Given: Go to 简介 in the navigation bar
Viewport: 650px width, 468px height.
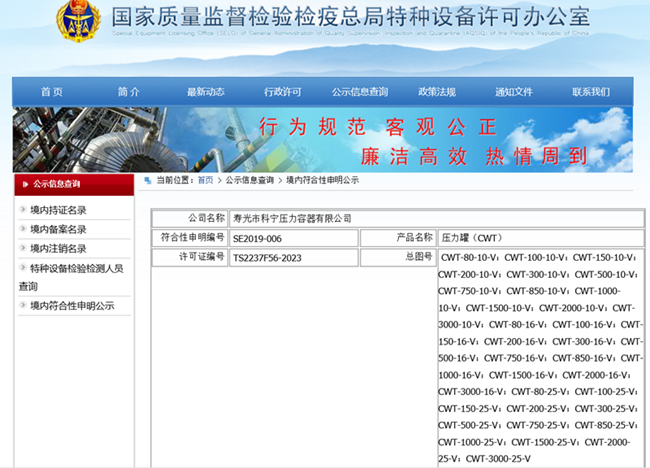Looking at the screenshot, I should 128,92.
